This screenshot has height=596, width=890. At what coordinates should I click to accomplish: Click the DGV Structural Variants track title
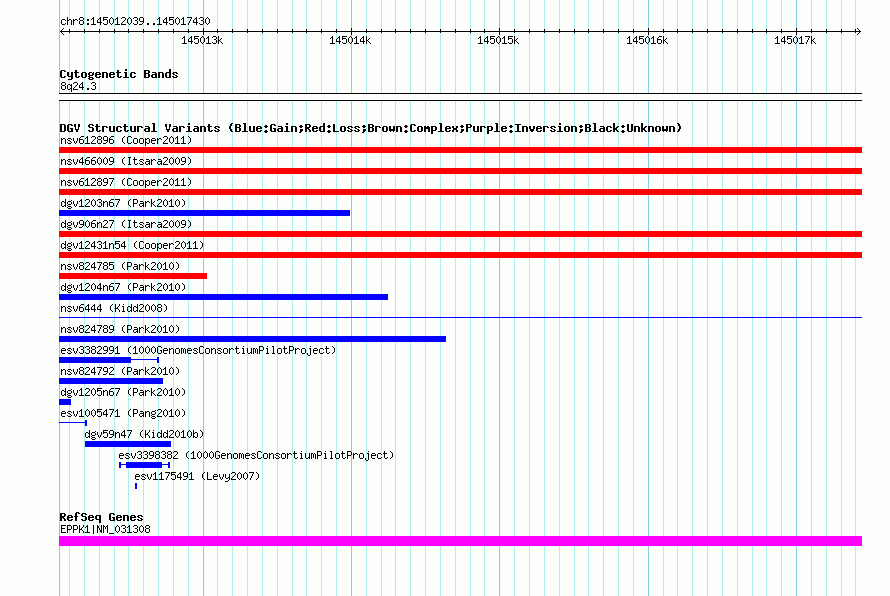[371, 128]
